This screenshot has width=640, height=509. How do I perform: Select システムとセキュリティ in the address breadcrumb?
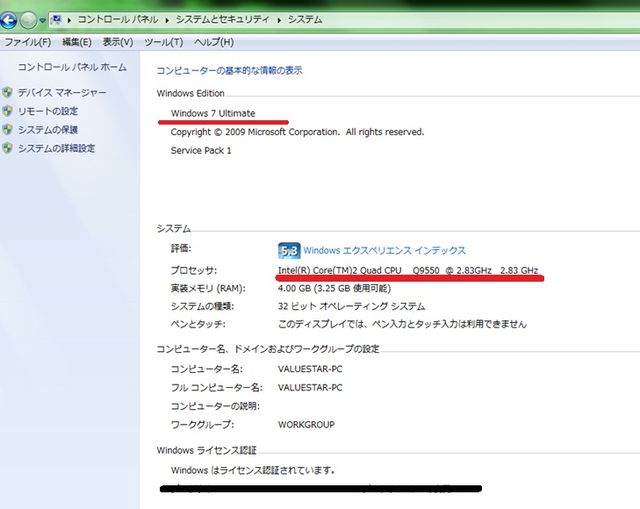(223, 20)
